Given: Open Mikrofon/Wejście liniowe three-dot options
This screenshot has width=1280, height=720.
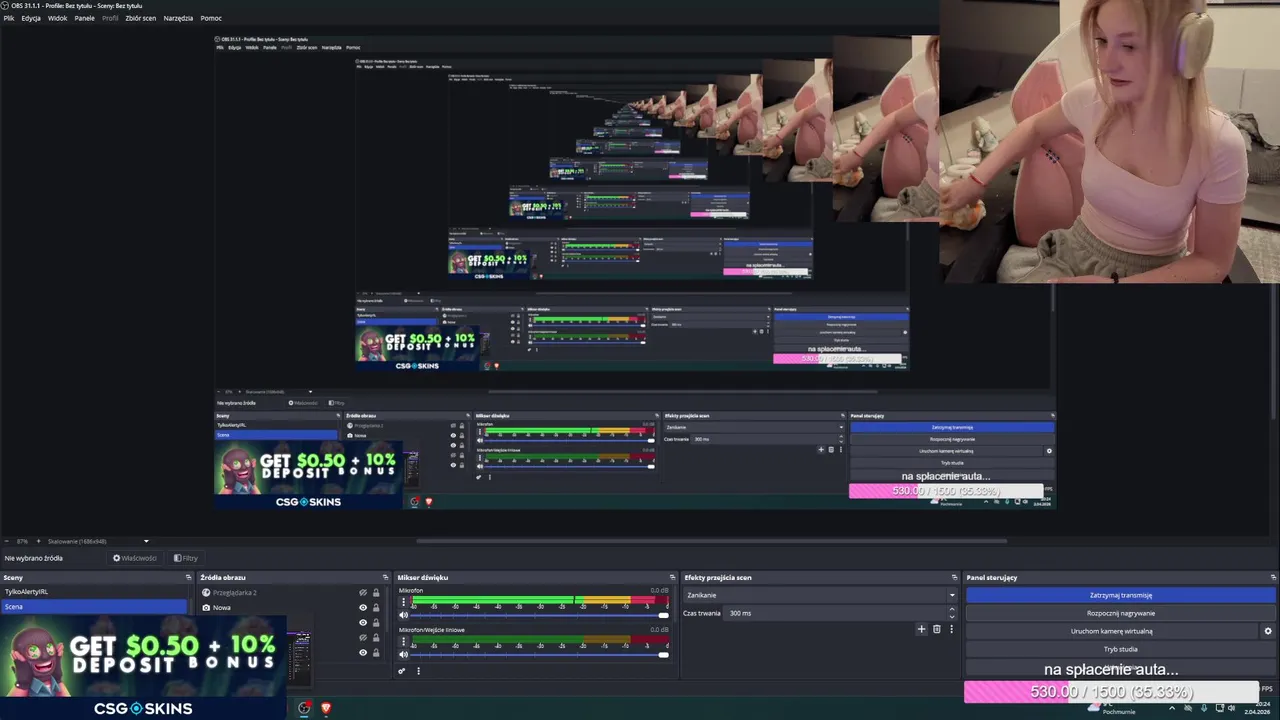Looking at the screenshot, I should pyautogui.click(x=404, y=641).
